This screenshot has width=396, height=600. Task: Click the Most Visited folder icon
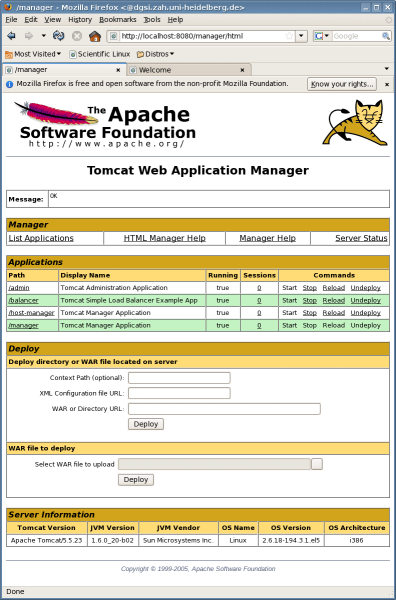click(9, 54)
